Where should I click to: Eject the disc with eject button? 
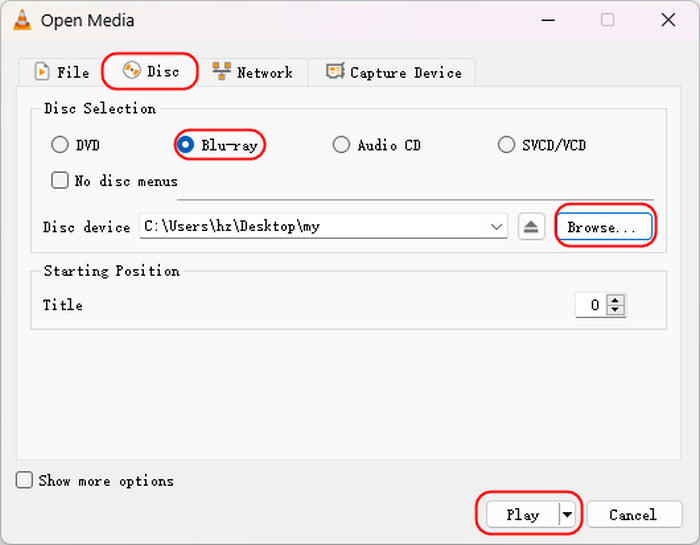point(531,227)
